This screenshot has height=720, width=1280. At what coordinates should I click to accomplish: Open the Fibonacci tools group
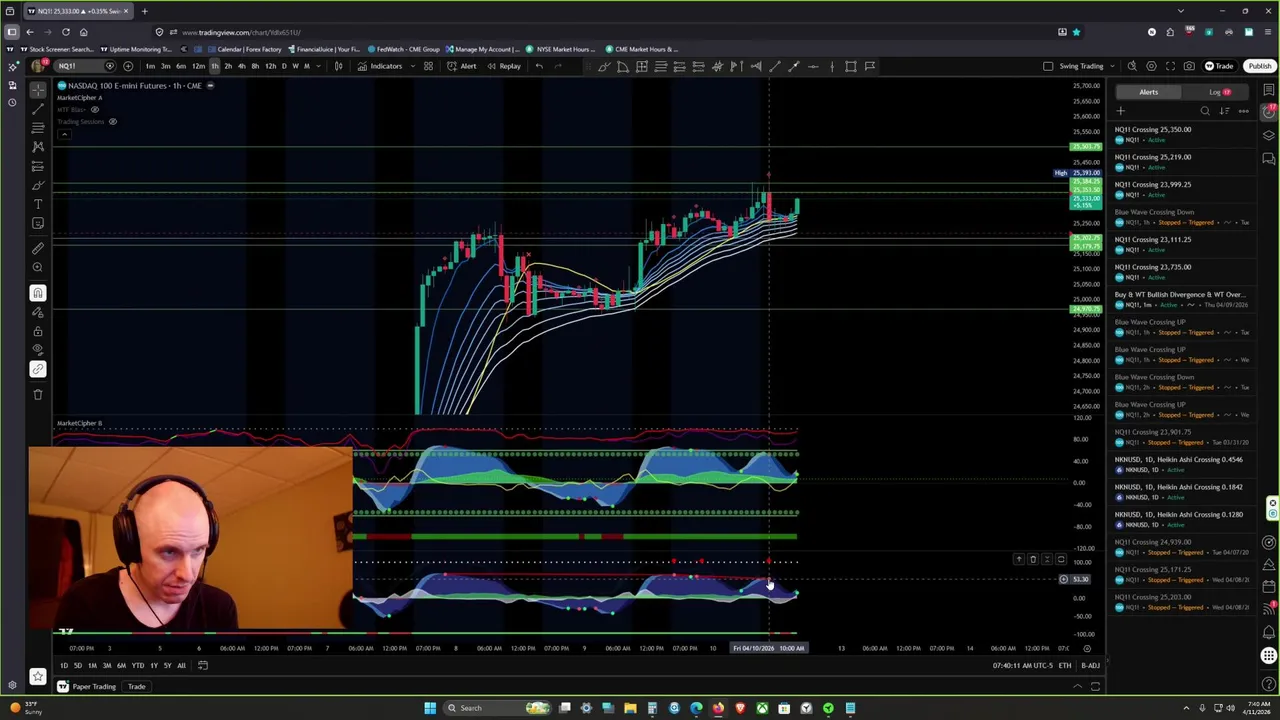[x=38, y=128]
